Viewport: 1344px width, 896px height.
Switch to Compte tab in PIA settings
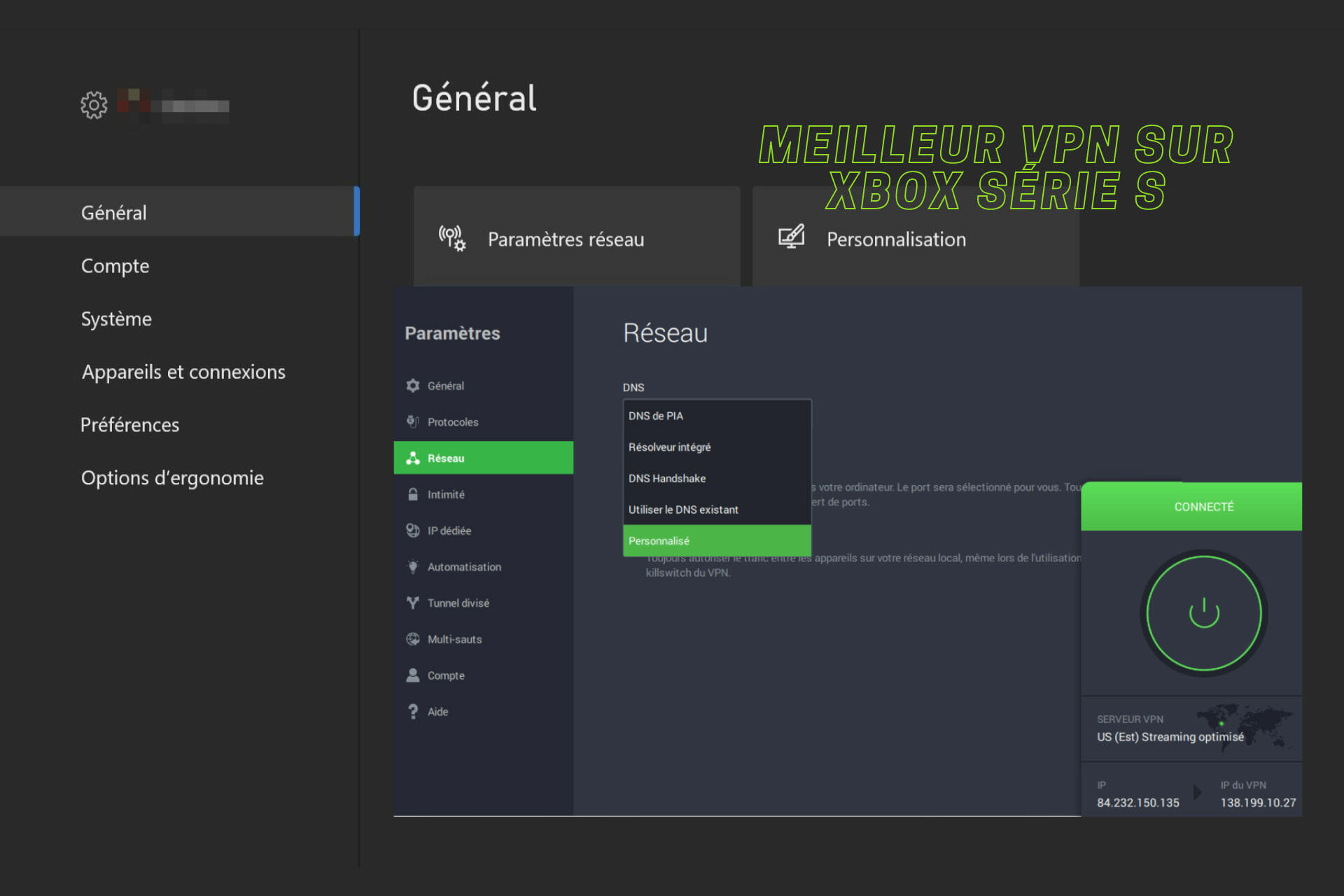[x=484, y=675]
